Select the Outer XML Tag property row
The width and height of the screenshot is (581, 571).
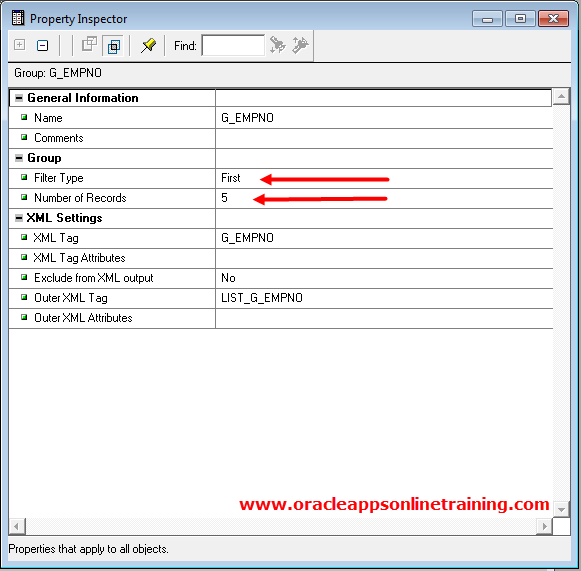280,298
